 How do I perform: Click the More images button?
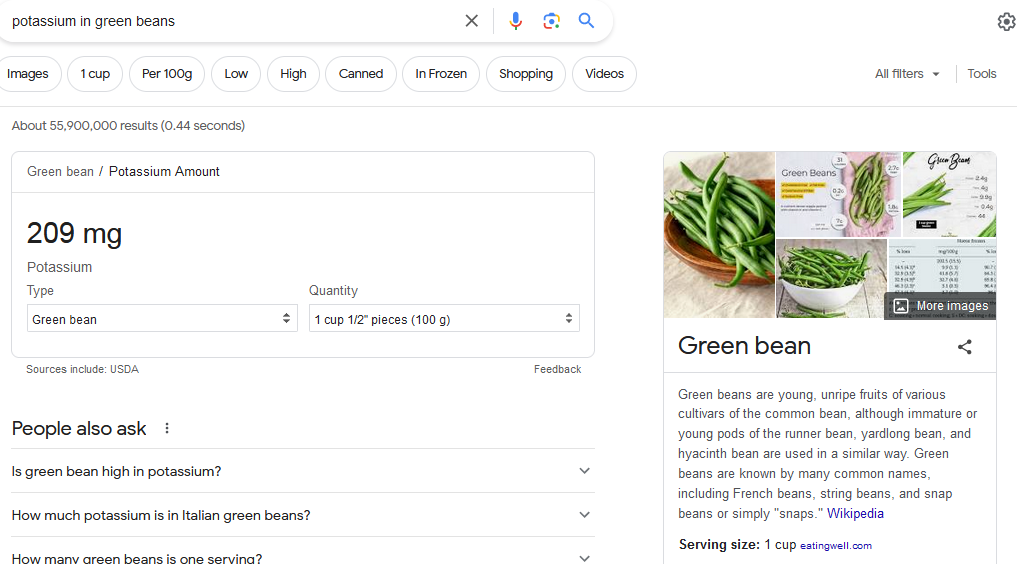click(x=941, y=306)
